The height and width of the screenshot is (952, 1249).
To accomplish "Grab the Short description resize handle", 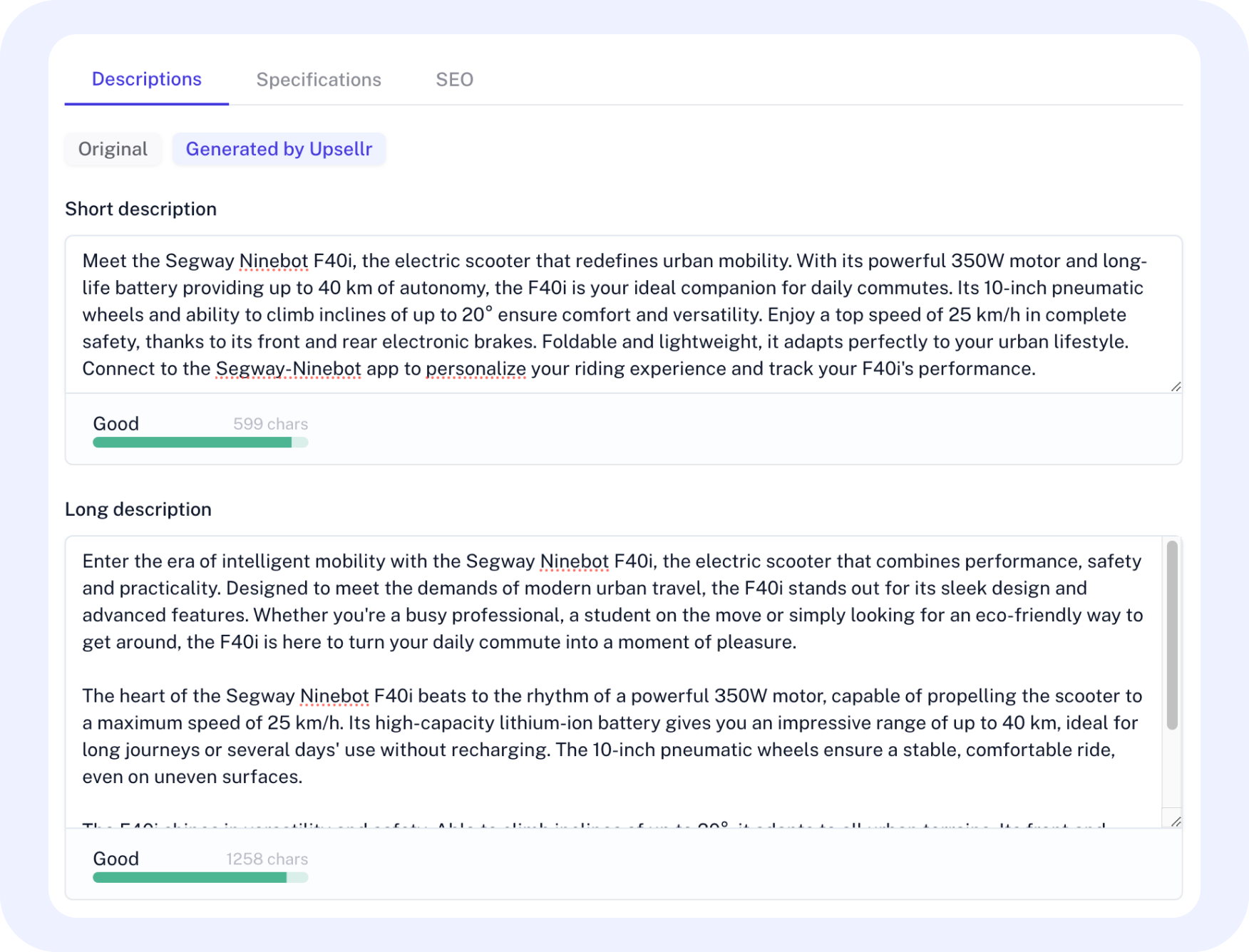I will coord(1176,386).
